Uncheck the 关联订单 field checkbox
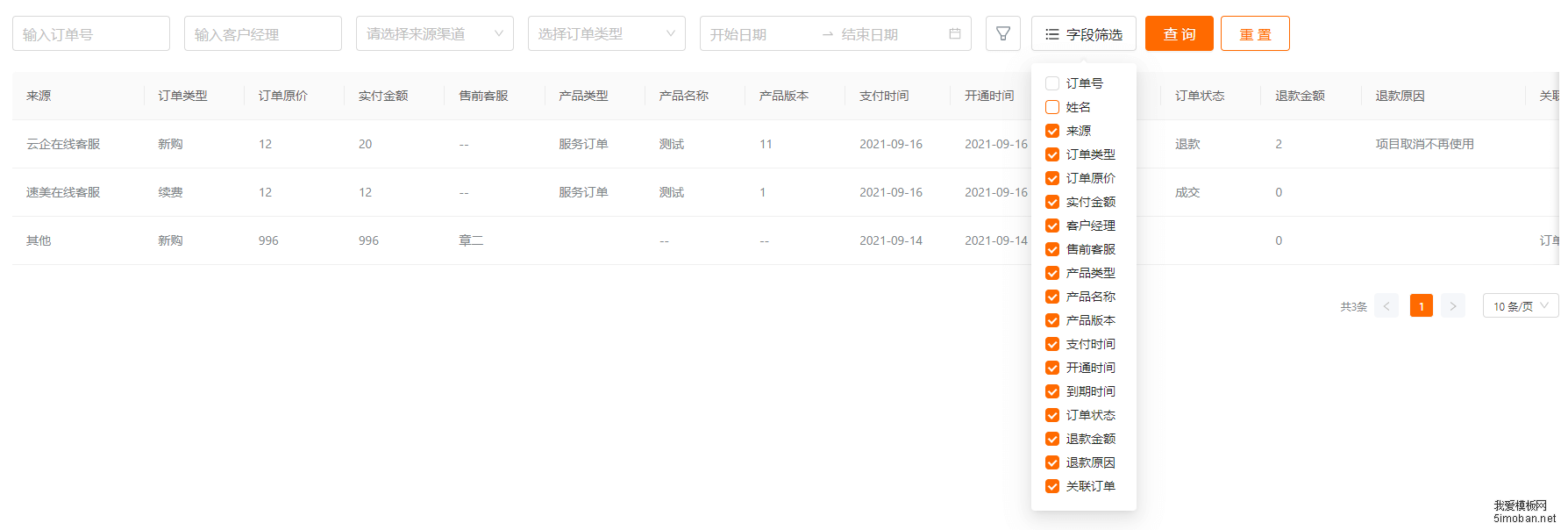Image resolution: width=1568 pixels, height=530 pixels. pos(1052,486)
